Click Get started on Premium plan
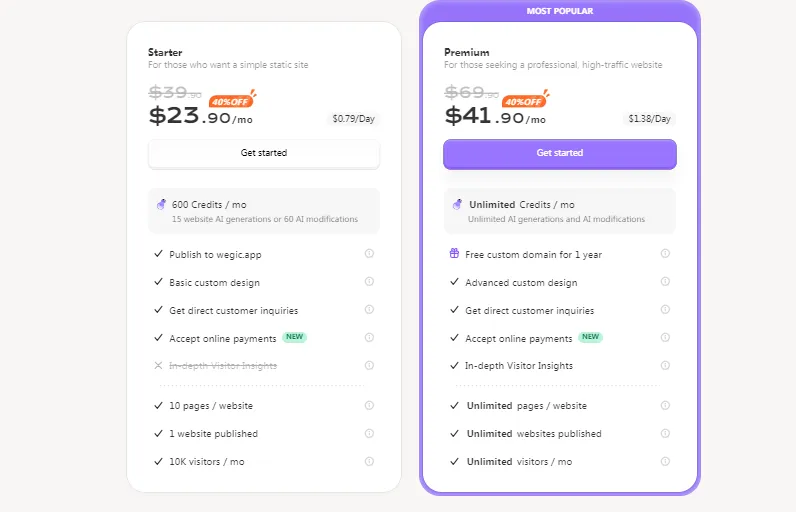 pos(560,153)
